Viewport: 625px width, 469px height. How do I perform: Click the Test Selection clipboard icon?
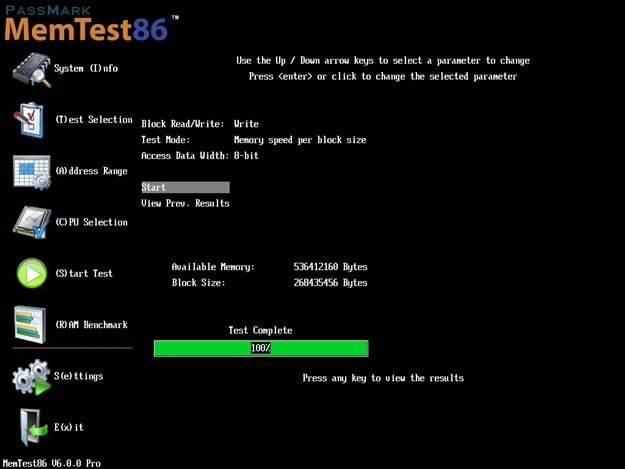click(x=29, y=120)
